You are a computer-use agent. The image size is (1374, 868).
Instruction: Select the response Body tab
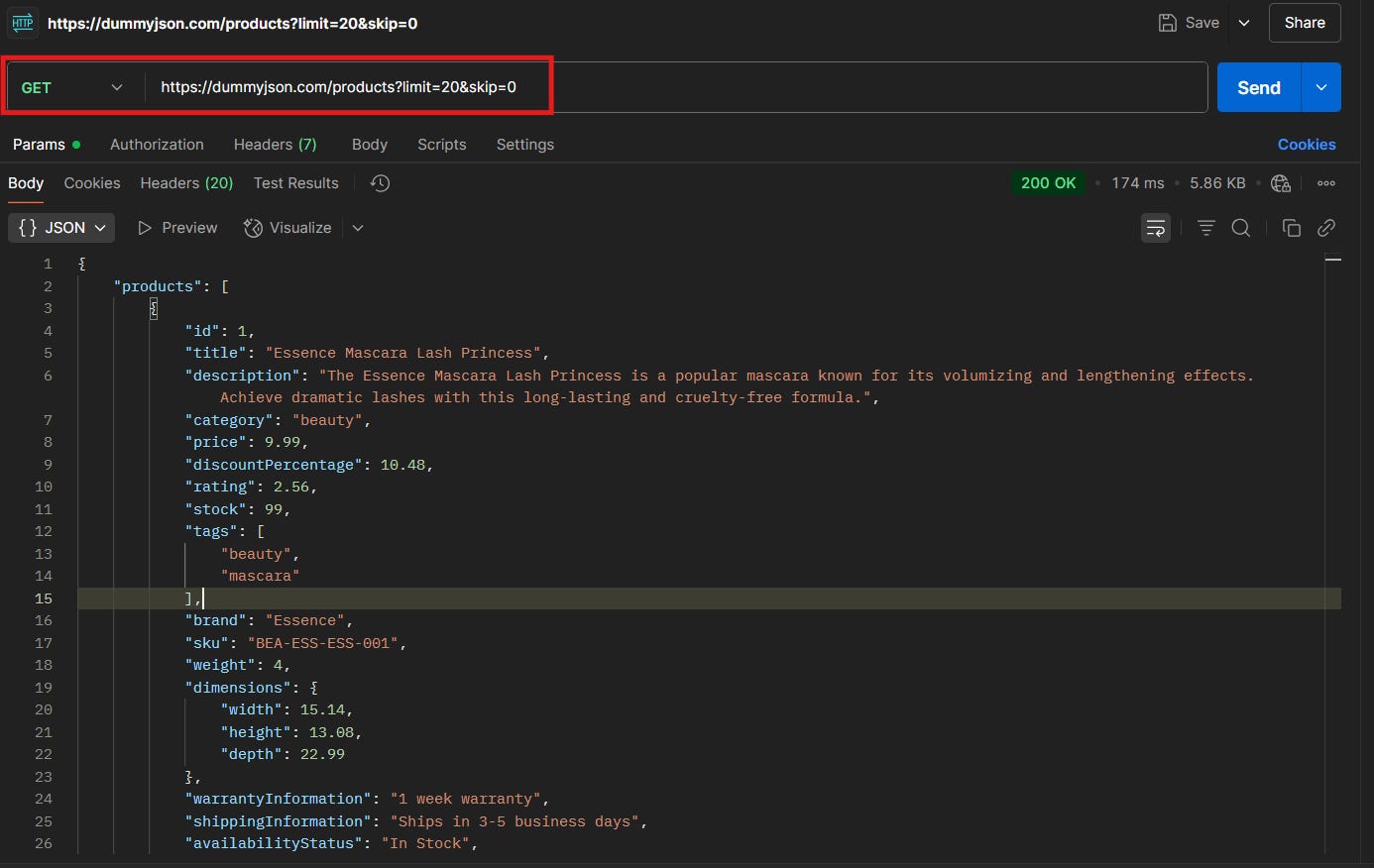tap(26, 183)
